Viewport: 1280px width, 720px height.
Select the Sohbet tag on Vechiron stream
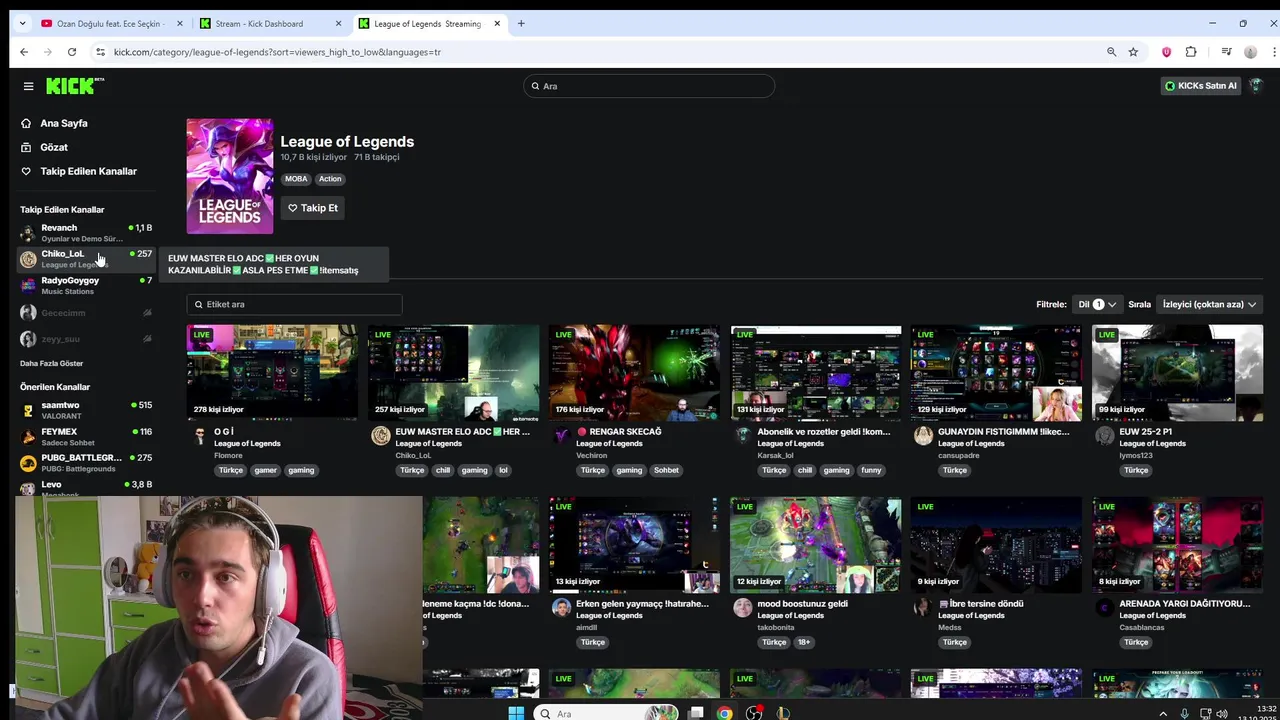[666, 470]
